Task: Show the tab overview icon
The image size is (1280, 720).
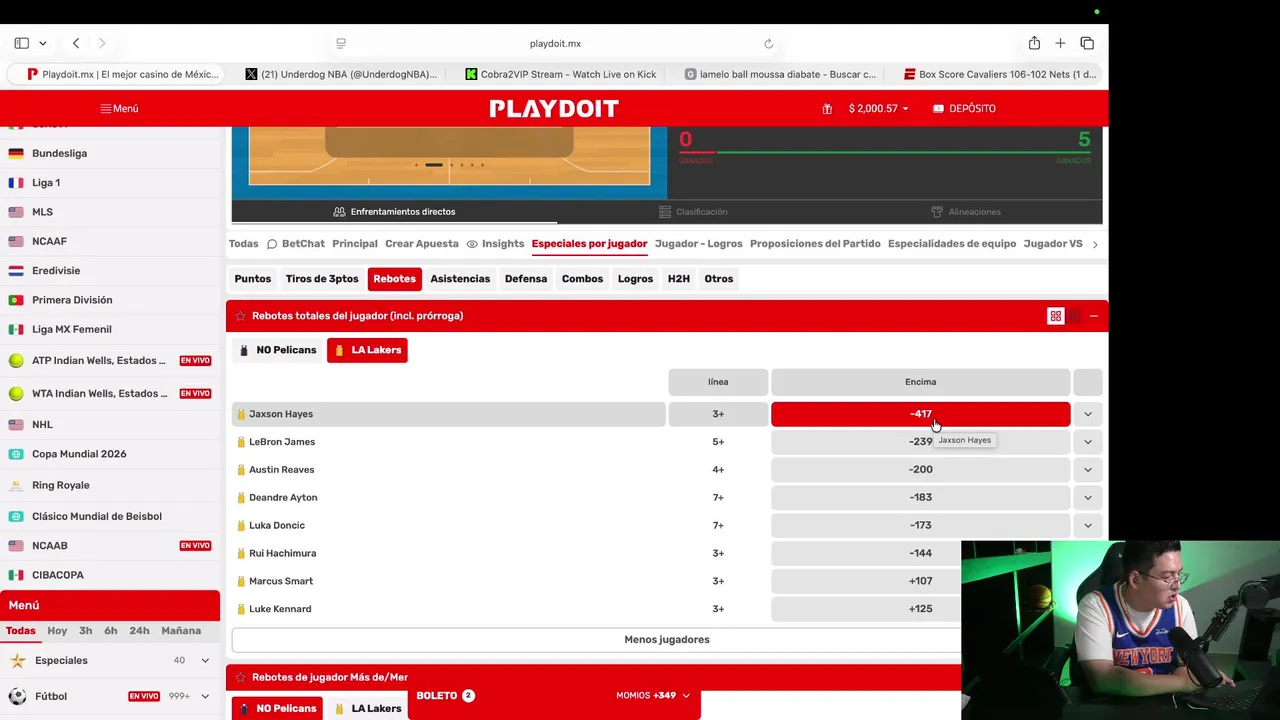Action: click(1087, 43)
